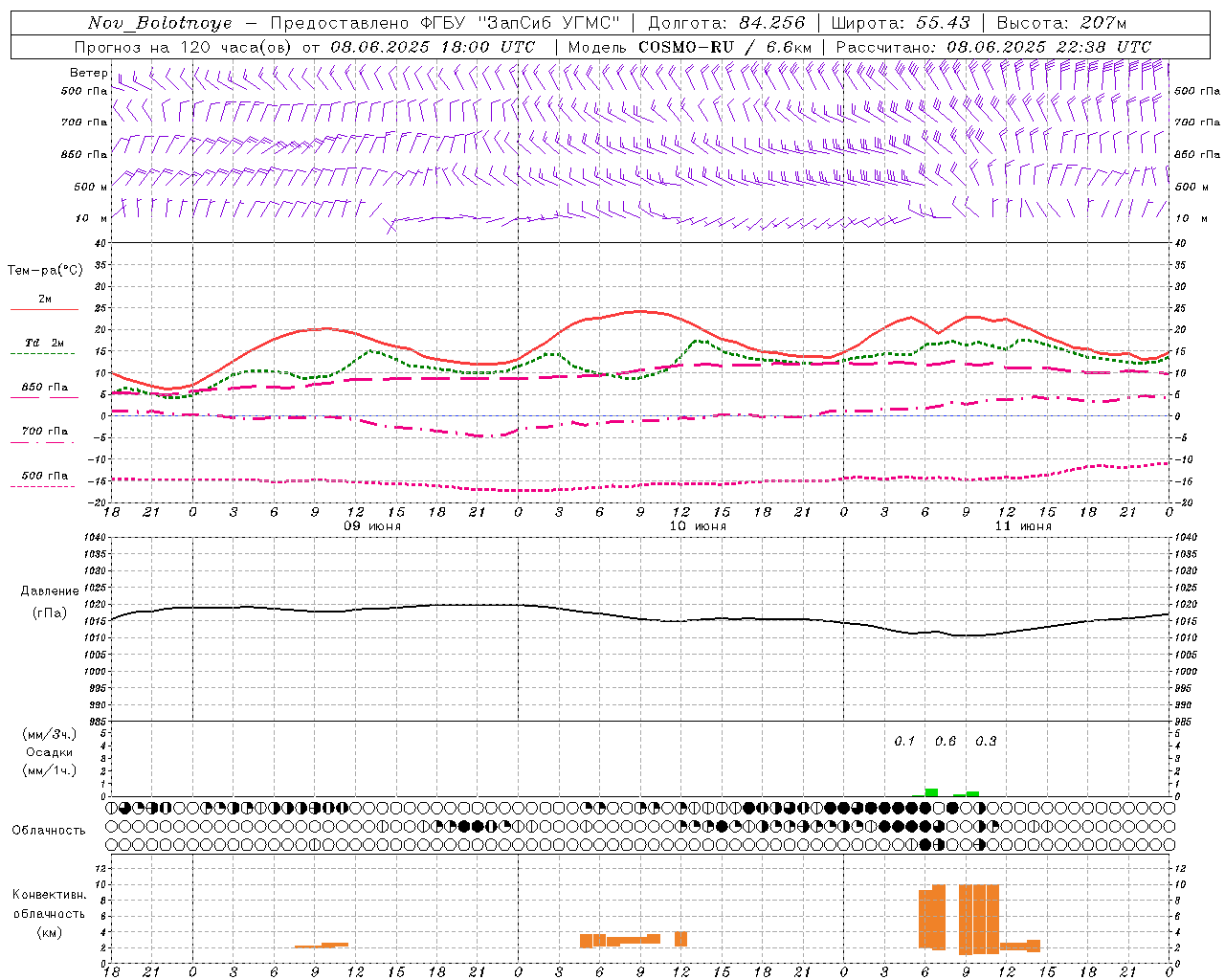
Task: Click the Долгота: 84.256 value
Action: (x=726, y=23)
